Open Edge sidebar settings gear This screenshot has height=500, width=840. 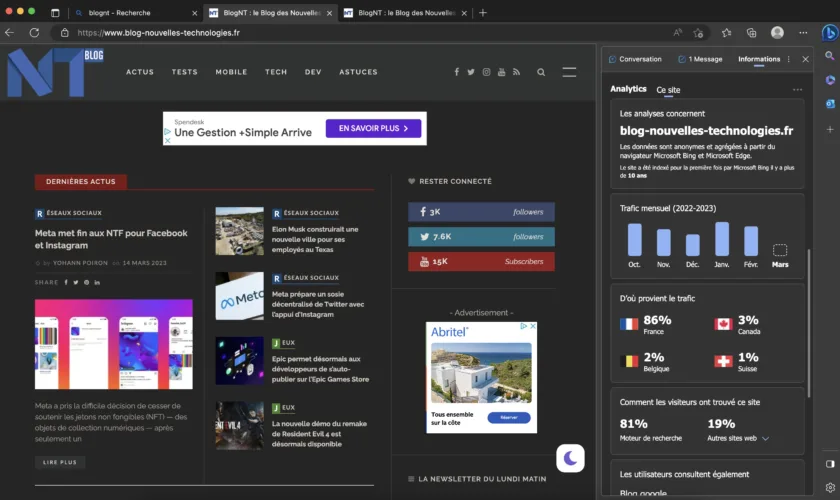829,487
